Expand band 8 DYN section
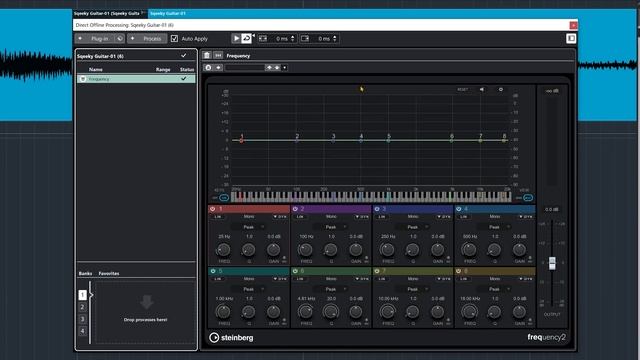640x360 pixels. click(526, 279)
